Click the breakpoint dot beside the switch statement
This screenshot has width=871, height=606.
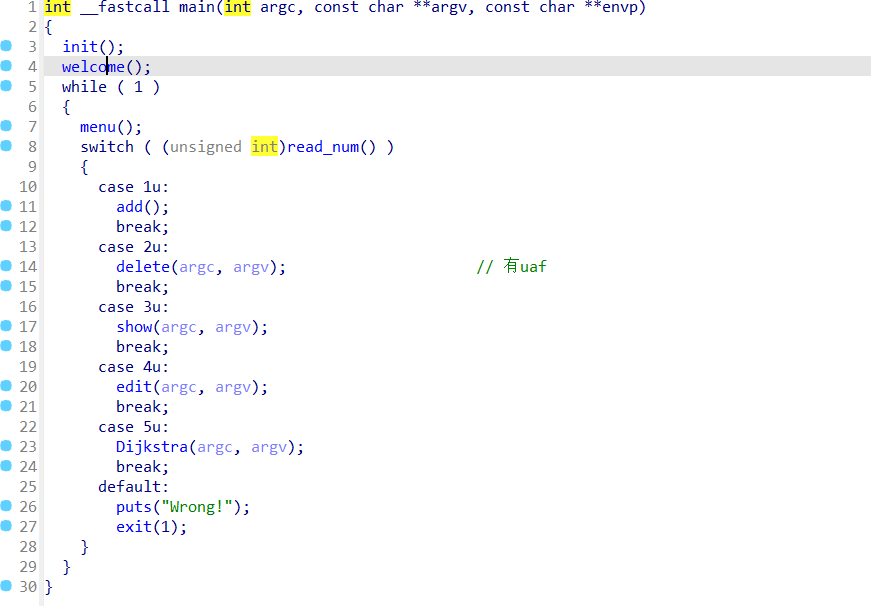coord(6,147)
